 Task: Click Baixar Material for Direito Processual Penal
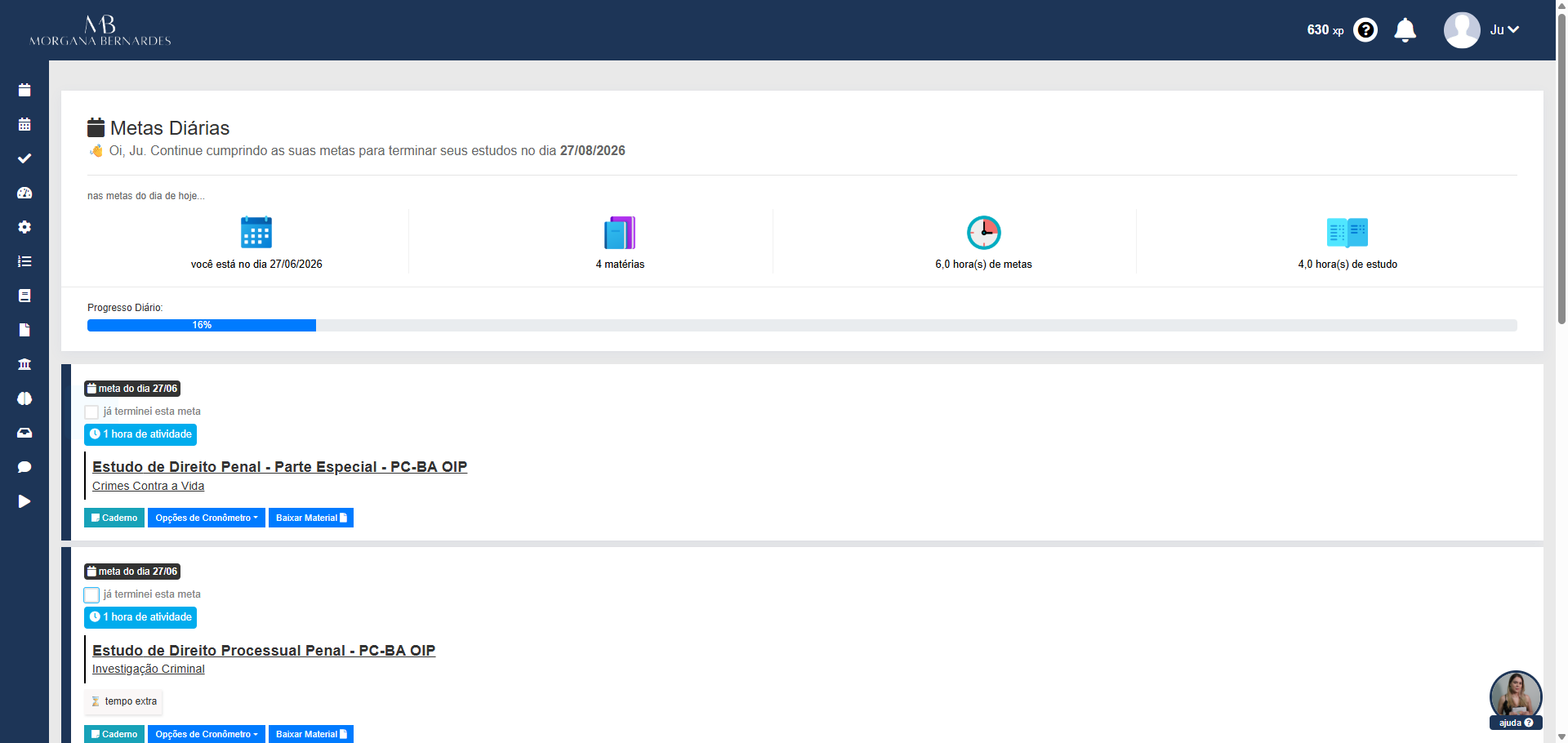pos(311,734)
